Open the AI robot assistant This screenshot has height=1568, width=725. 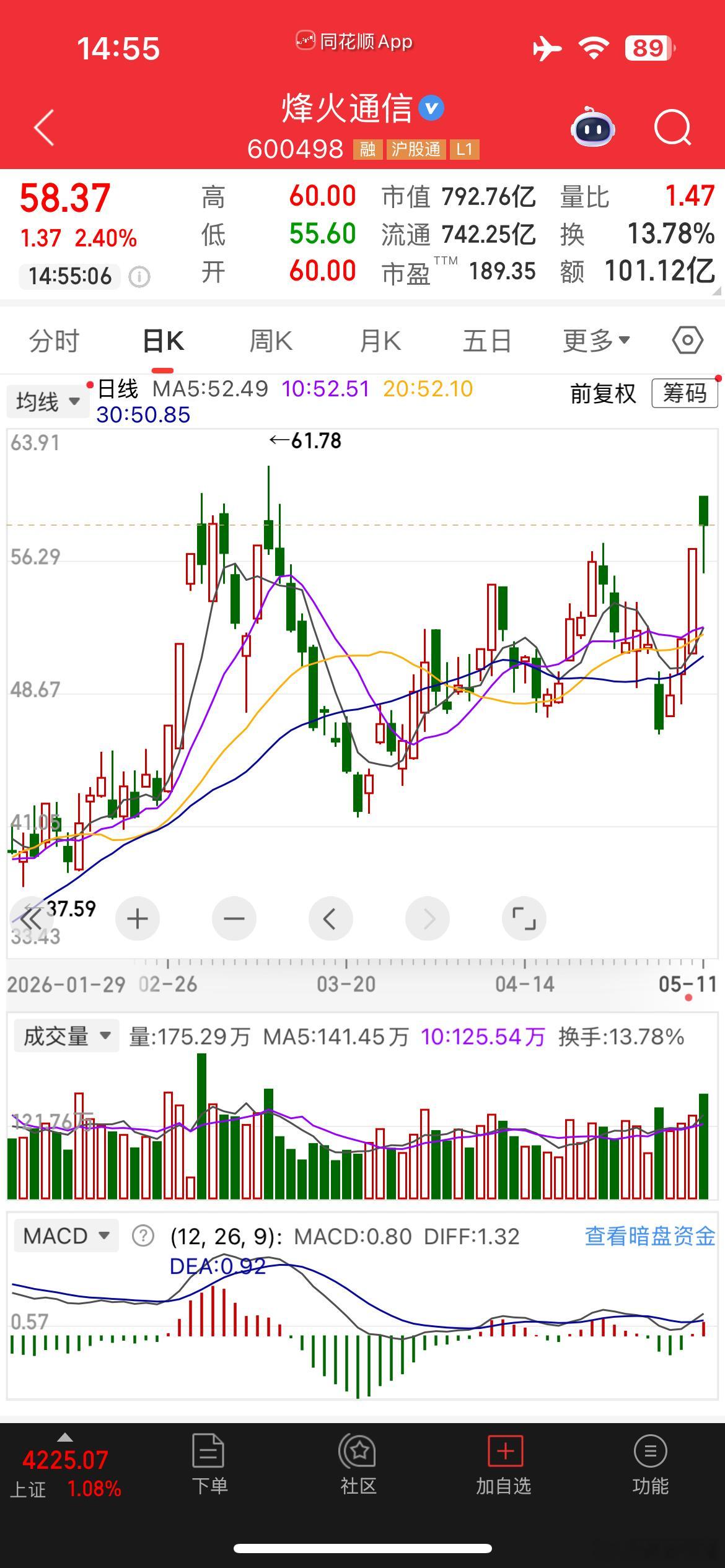pyautogui.click(x=592, y=127)
